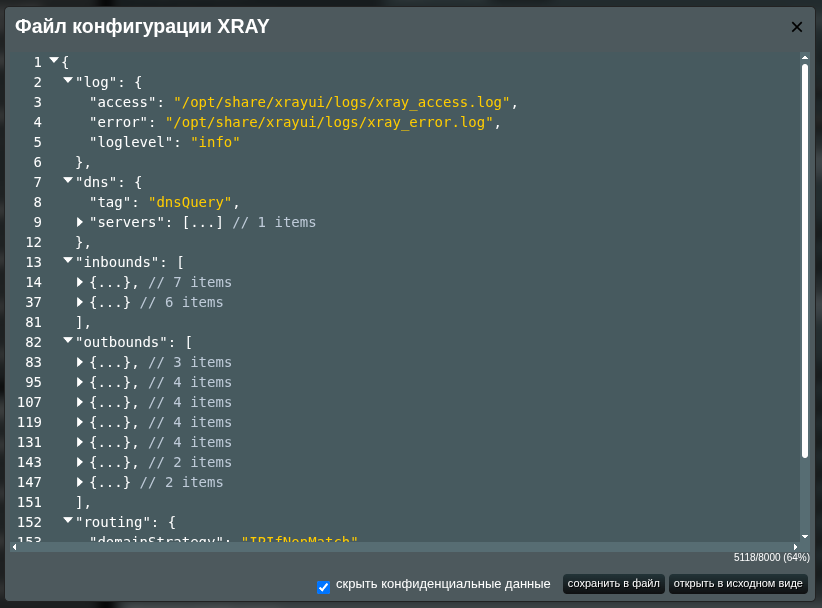Click the "tag" key on line 8
Image resolution: width=822 pixels, height=608 pixels.
(110, 202)
